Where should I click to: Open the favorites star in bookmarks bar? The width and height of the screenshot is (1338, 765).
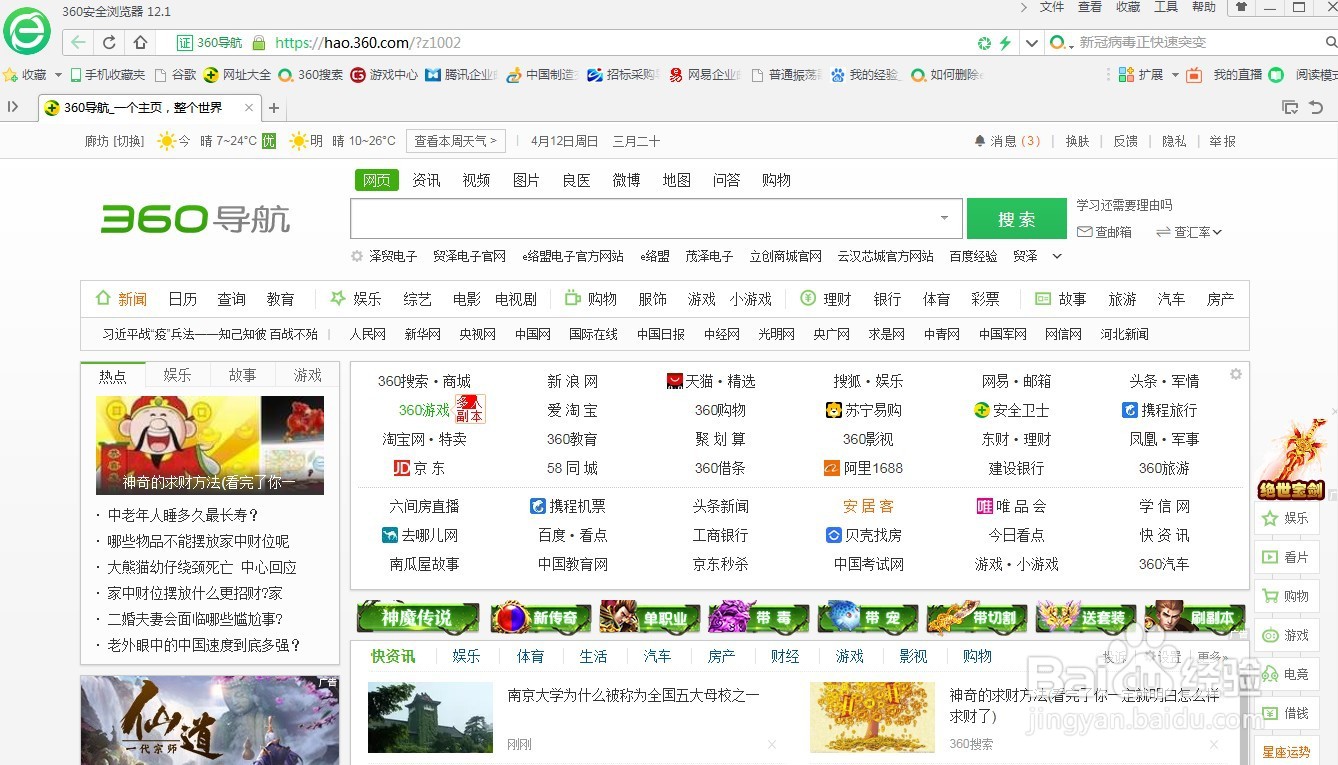[11, 75]
